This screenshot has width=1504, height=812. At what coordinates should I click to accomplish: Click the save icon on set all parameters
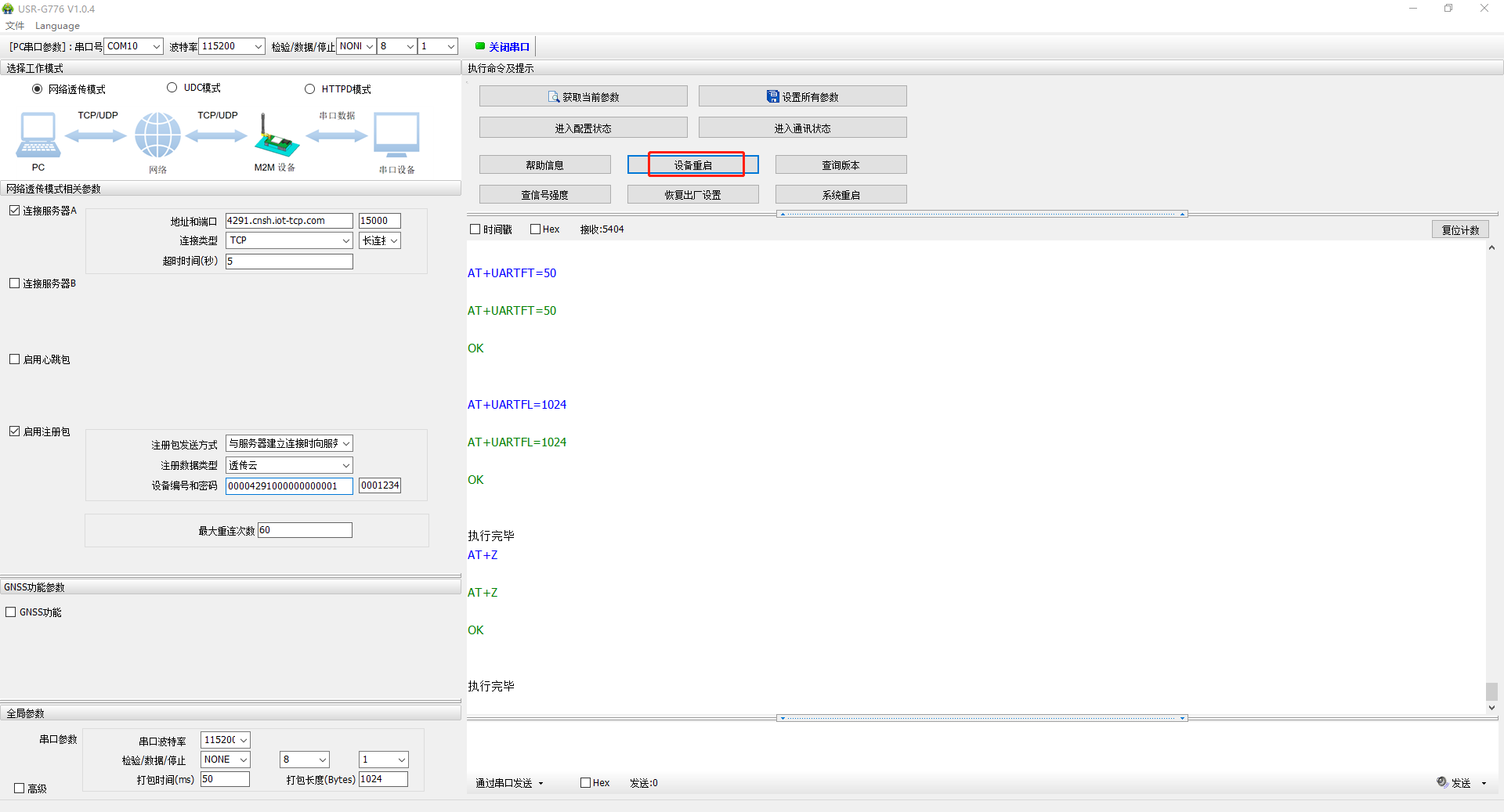click(772, 97)
